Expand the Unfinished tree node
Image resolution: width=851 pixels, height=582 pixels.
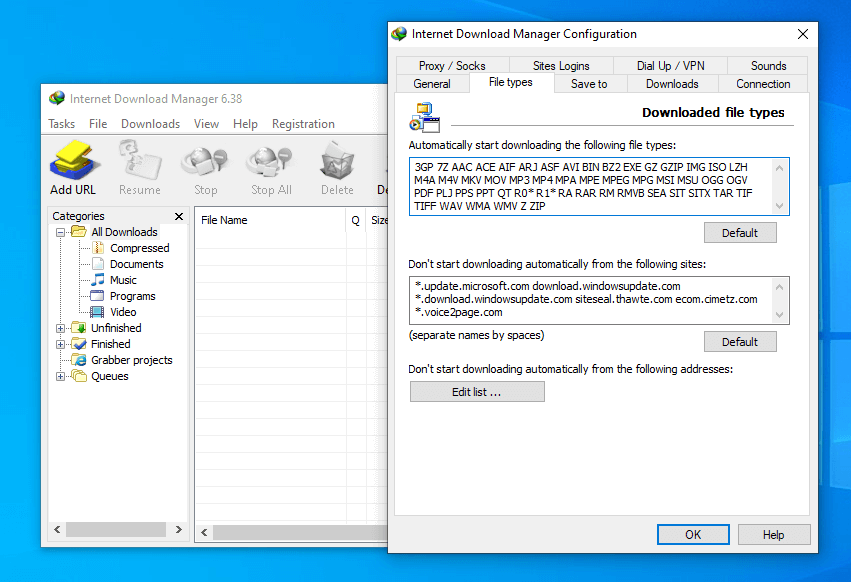[60, 328]
